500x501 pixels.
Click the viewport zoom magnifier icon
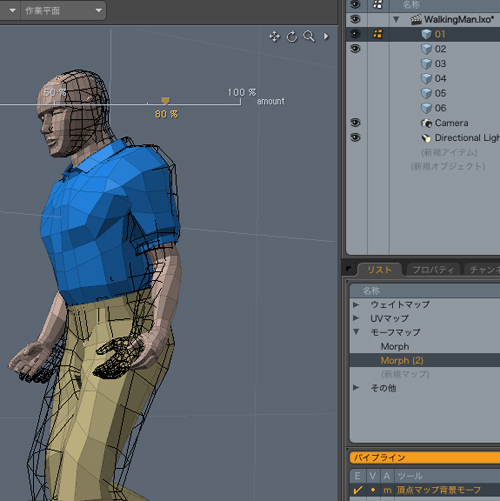[309, 36]
